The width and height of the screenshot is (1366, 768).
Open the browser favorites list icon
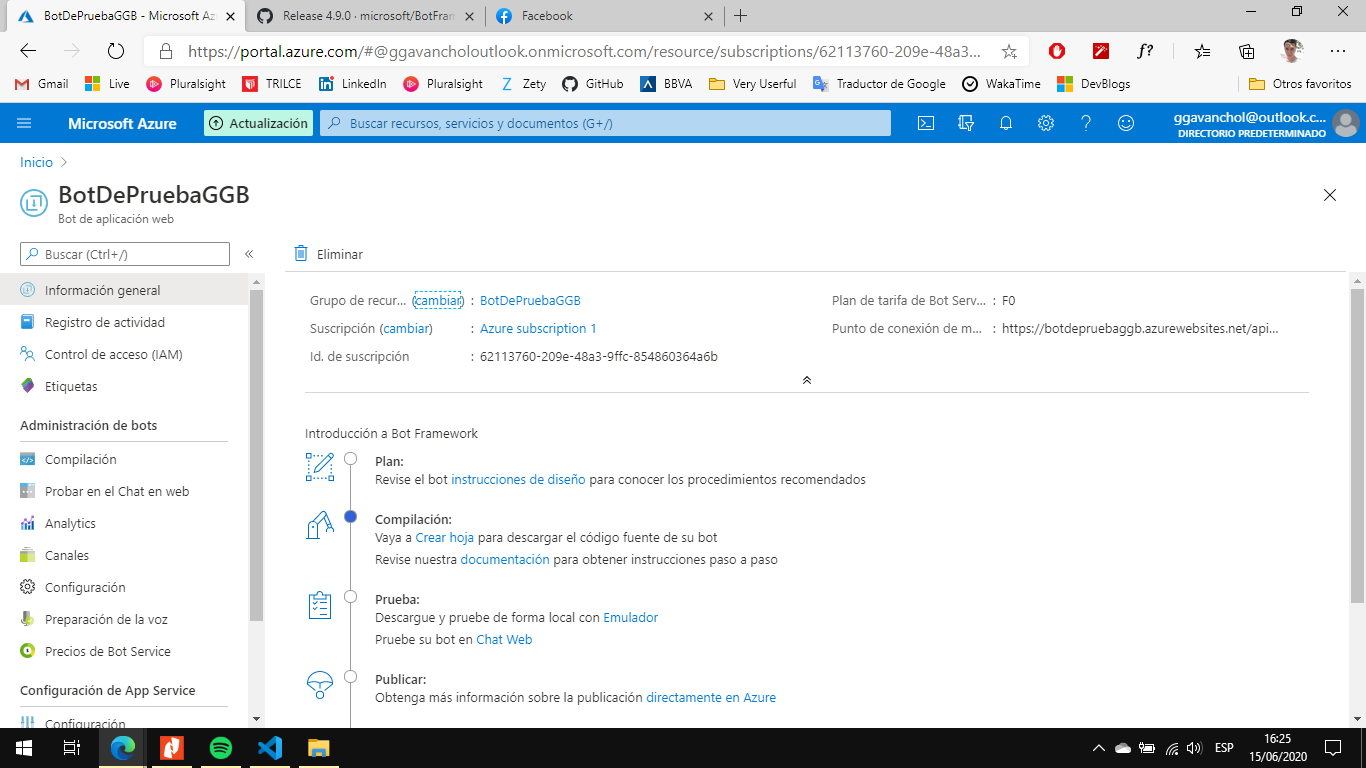1203,51
